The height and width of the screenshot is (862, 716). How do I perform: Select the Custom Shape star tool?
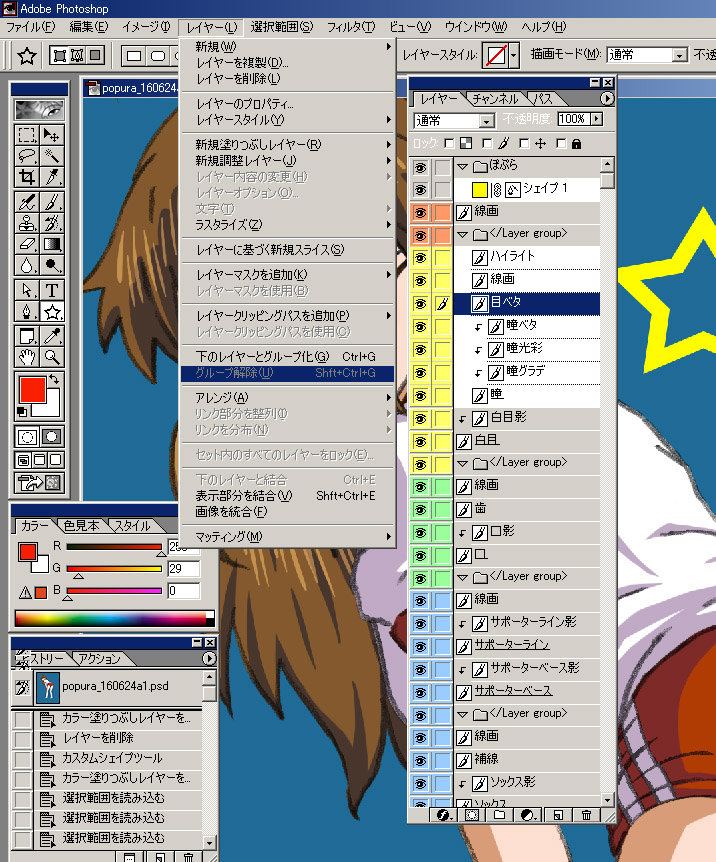click(x=52, y=312)
